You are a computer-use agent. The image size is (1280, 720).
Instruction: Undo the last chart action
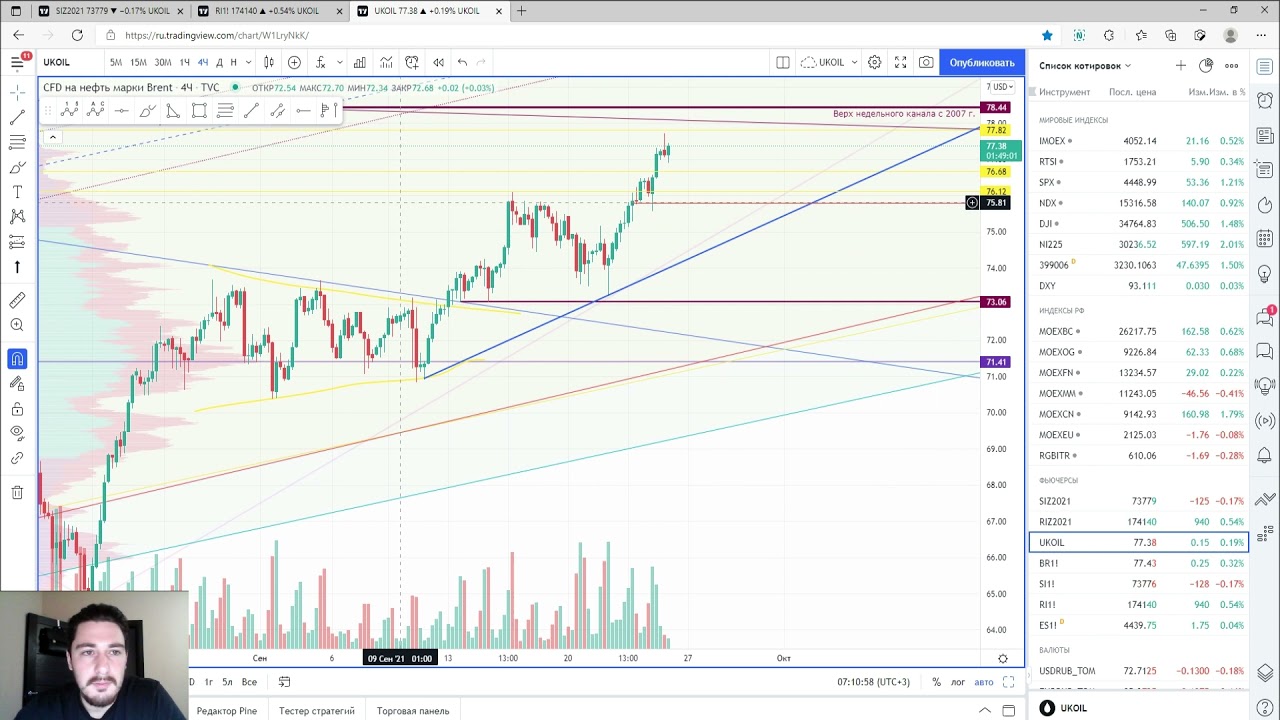[462, 62]
